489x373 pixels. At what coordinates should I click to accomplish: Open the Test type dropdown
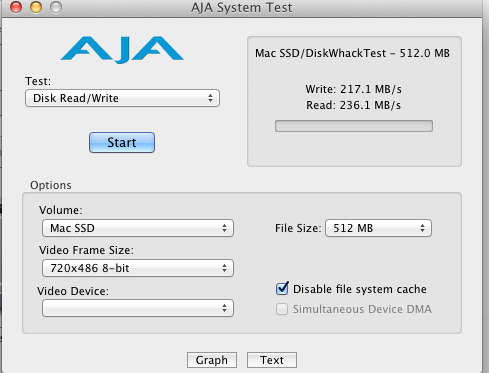pyautogui.click(x=122, y=98)
